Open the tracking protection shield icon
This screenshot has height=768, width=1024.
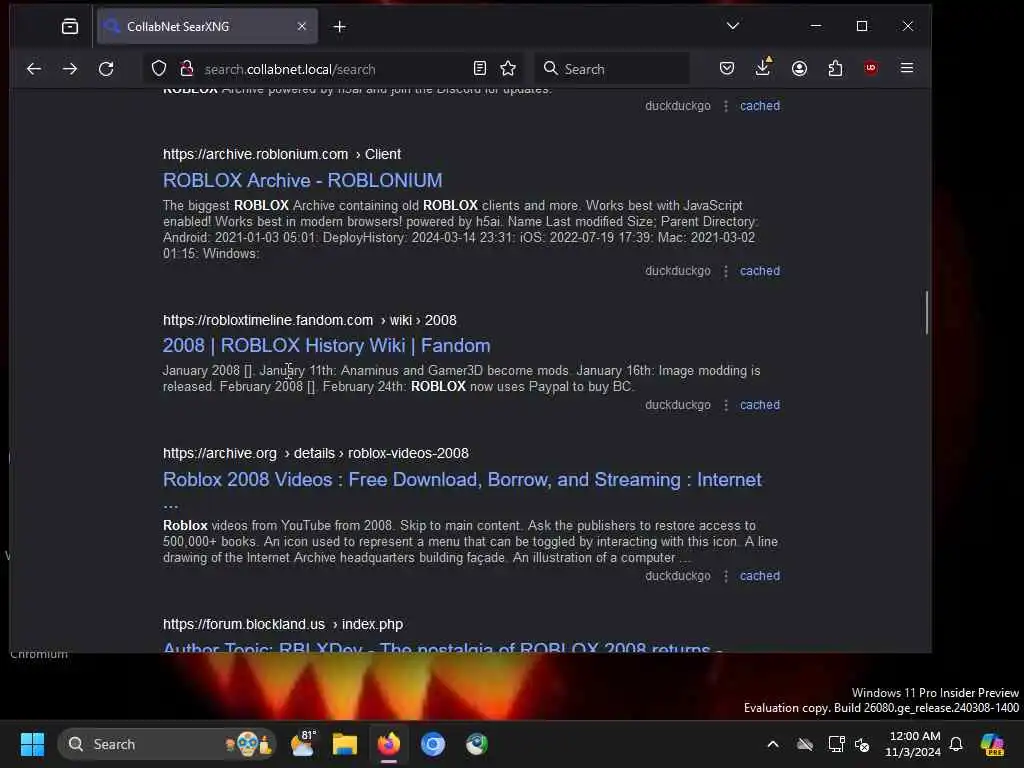click(159, 69)
